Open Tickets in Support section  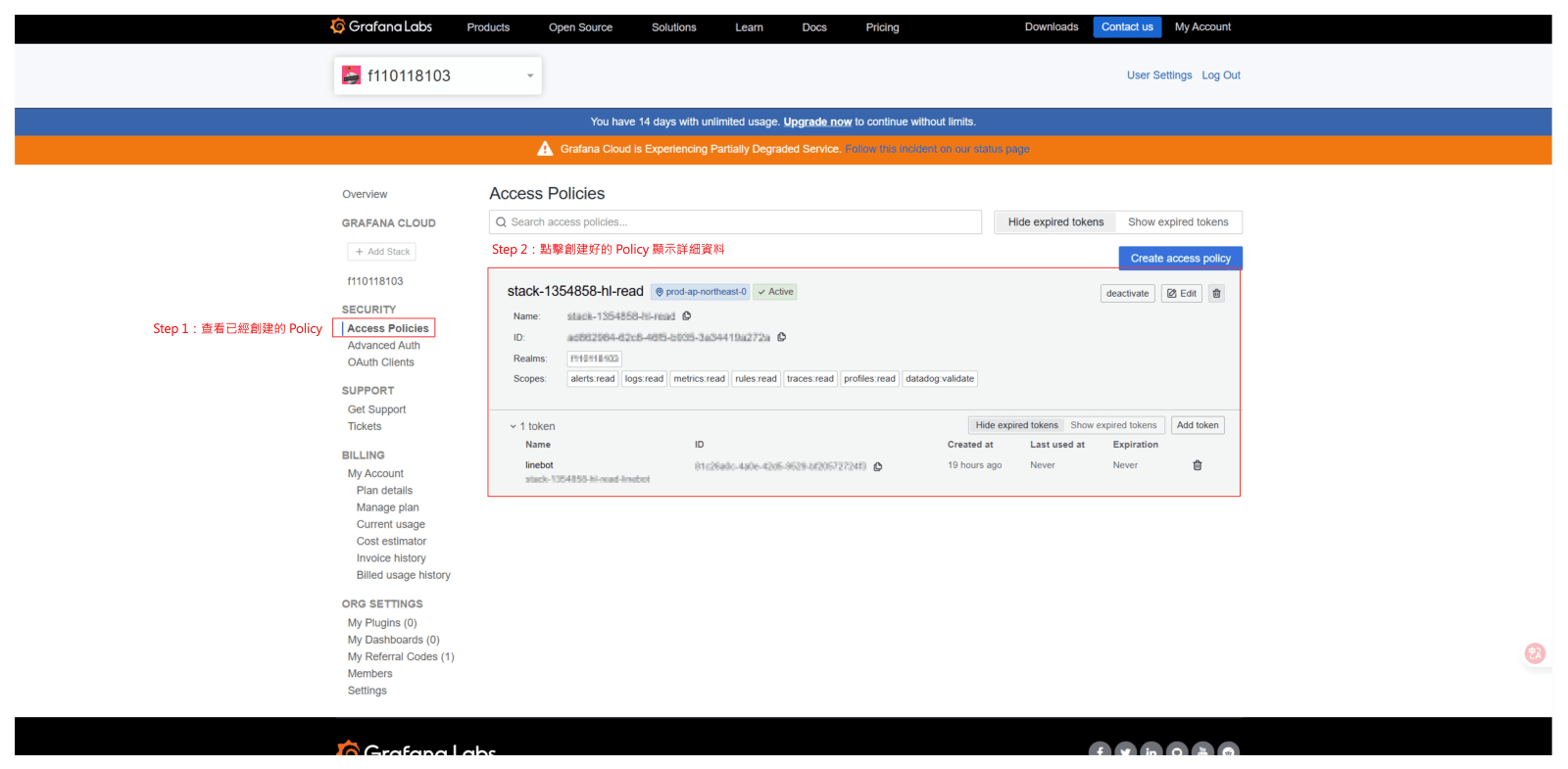pos(365,426)
